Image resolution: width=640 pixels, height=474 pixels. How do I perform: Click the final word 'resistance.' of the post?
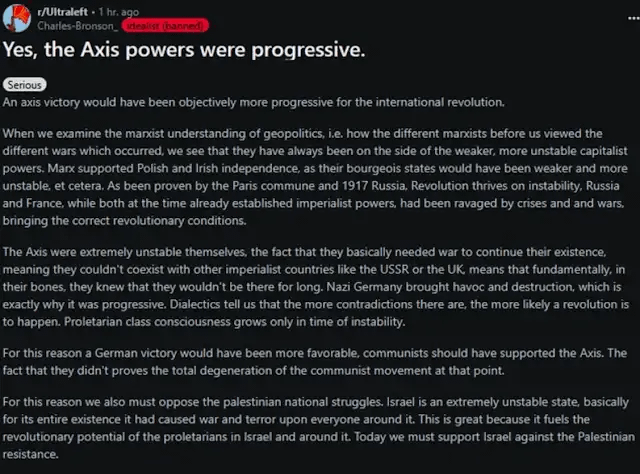(31, 454)
